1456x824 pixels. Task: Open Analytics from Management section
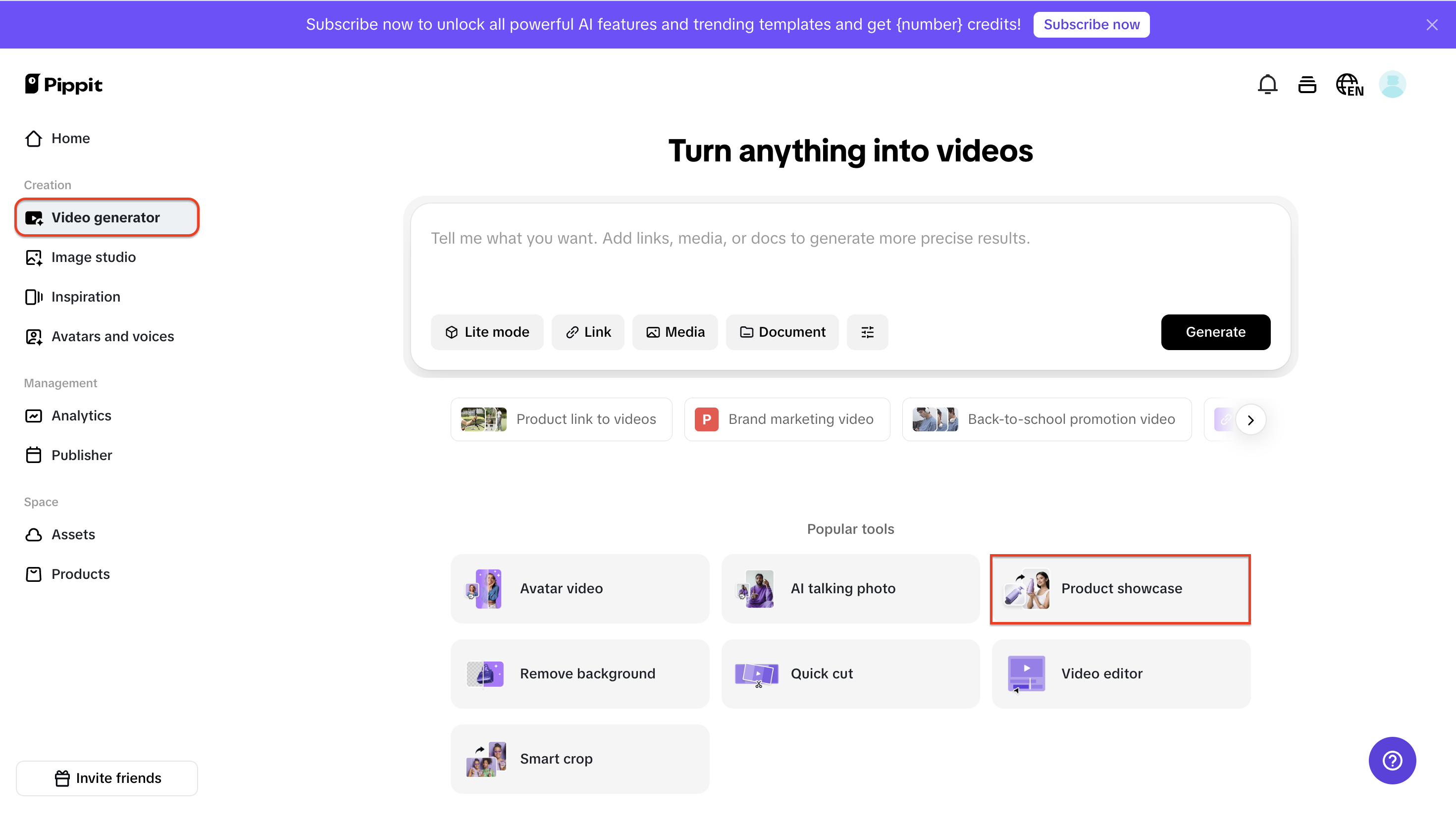(81, 416)
